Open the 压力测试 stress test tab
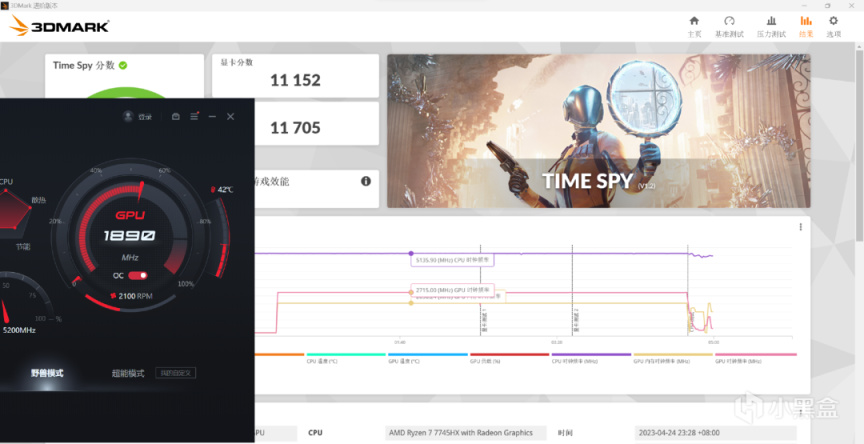The width and height of the screenshot is (864, 444). (771, 26)
